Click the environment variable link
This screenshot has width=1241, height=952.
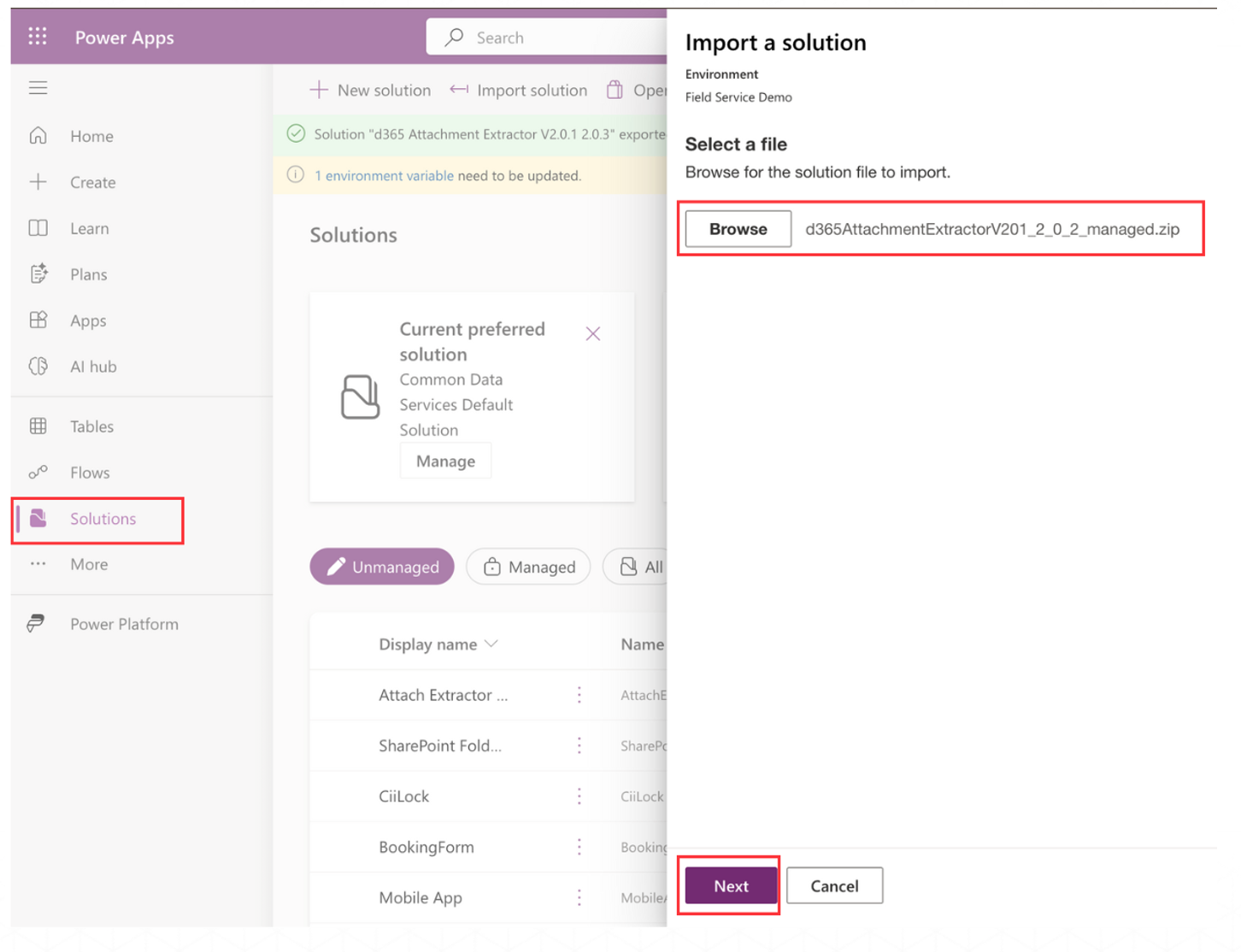tap(384, 175)
